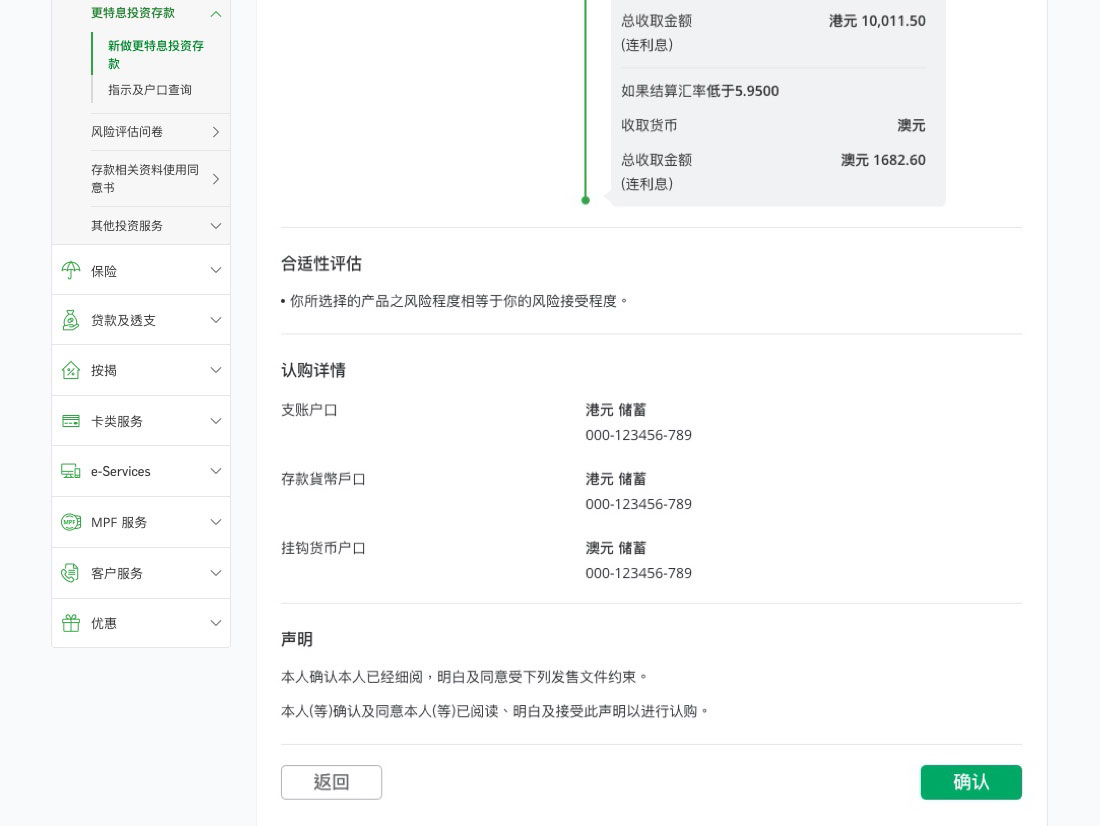Click the house percent icon beside 按揭

71,370
